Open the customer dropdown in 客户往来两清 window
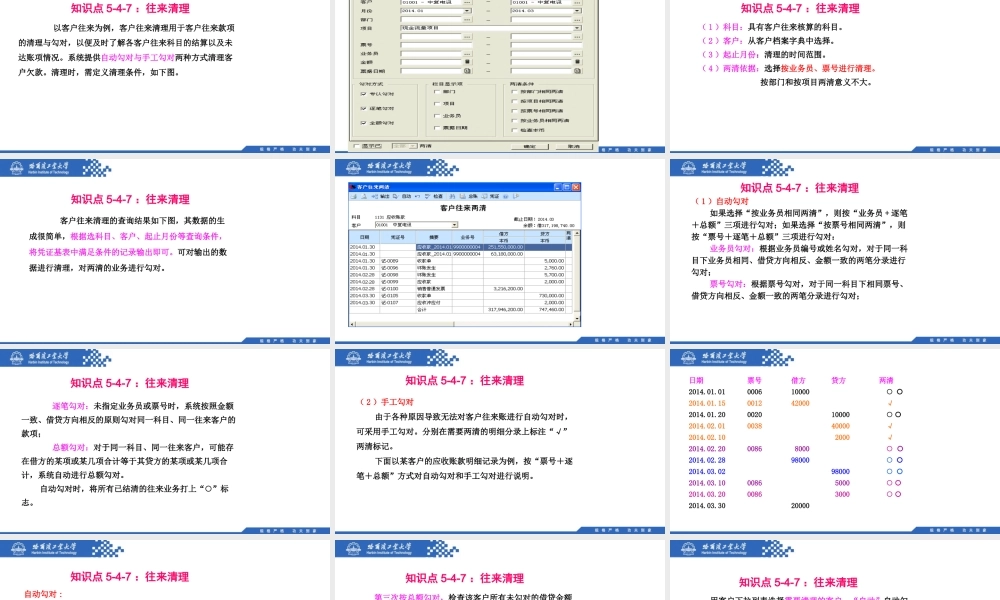Screen dimensions: 1000x600 (x=455, y=224)
